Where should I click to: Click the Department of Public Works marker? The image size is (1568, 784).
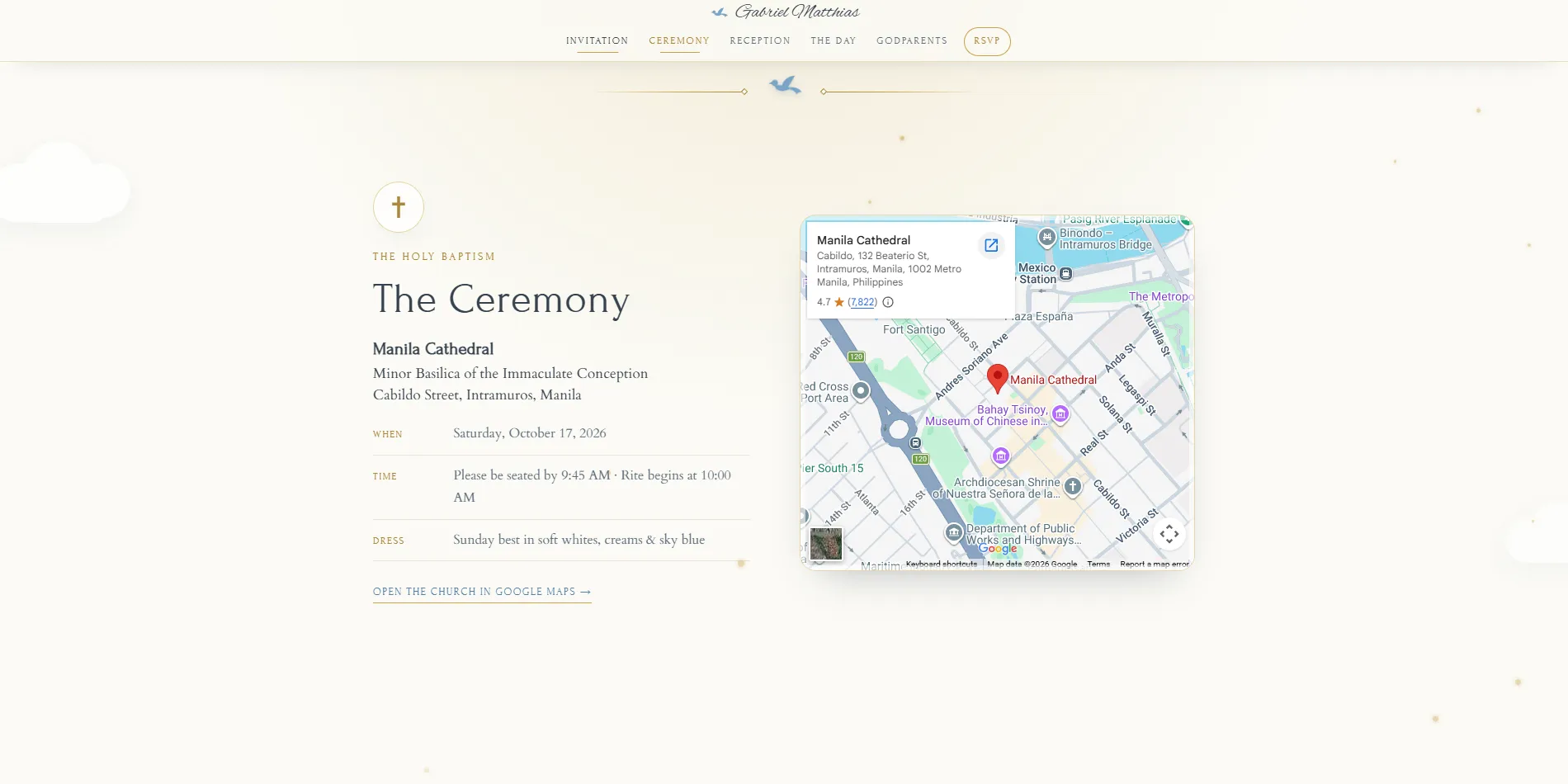954,532
